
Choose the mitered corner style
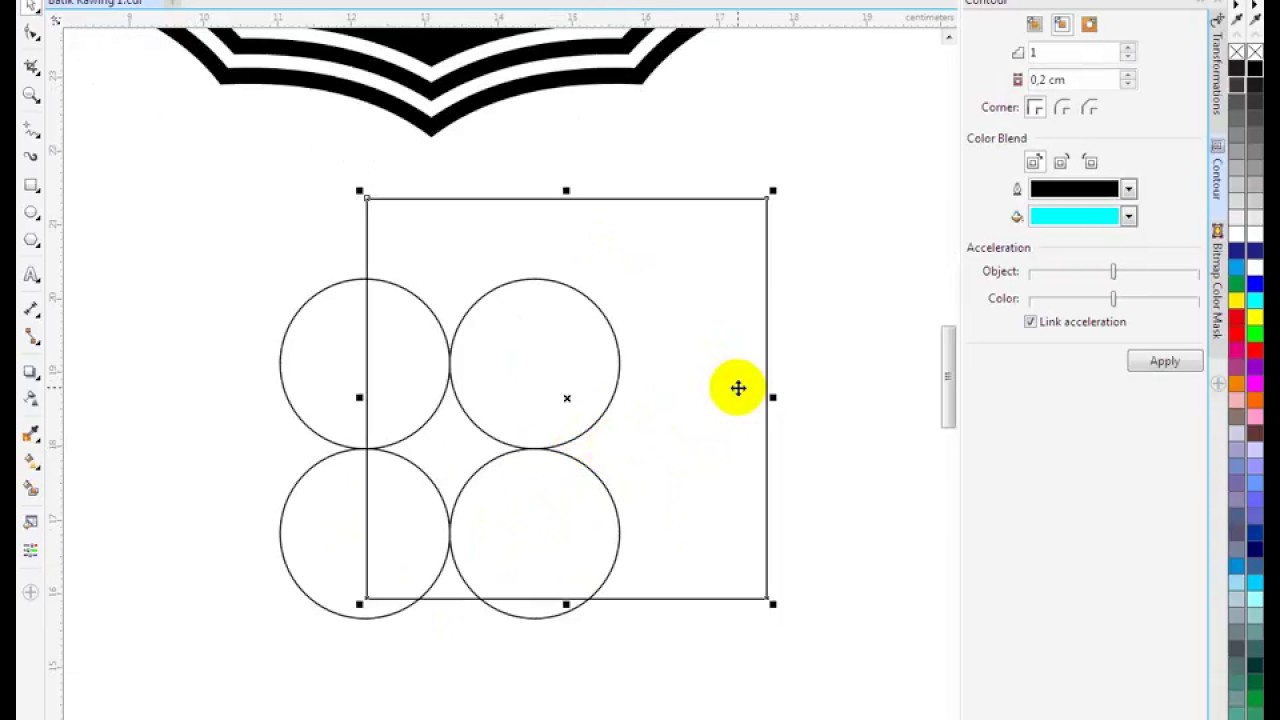click(x=1035, y=107)
